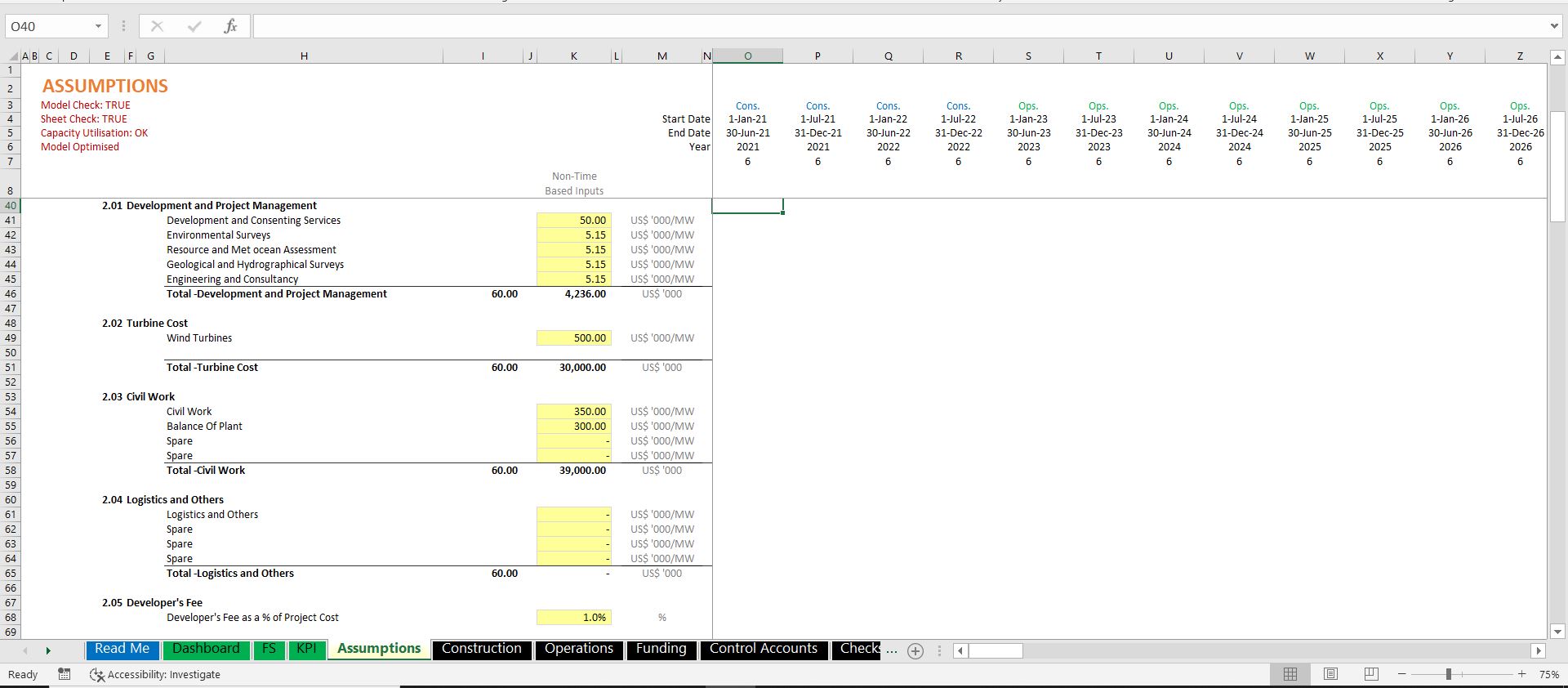Screen dimensions: 1568x688
Task: Click the horizontal scrollbar thumb
Action: (x=996, y=651)
